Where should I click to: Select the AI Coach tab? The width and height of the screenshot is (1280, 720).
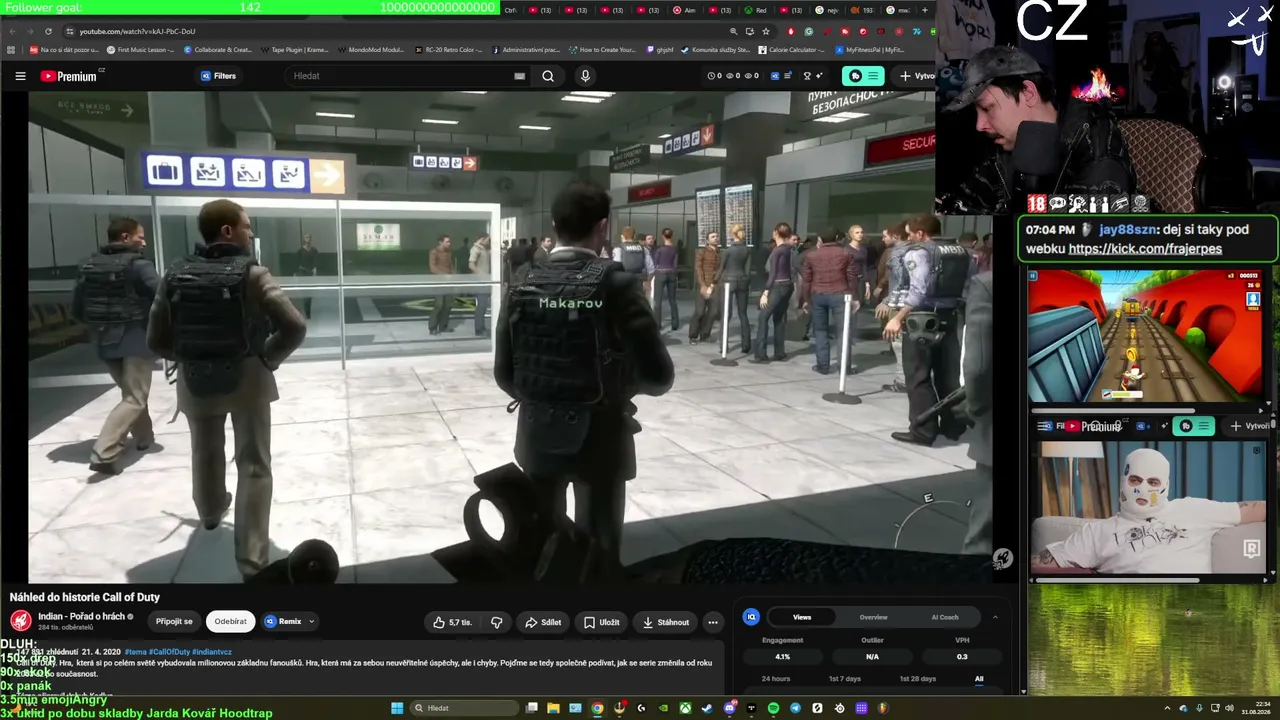tap(945, 617)
